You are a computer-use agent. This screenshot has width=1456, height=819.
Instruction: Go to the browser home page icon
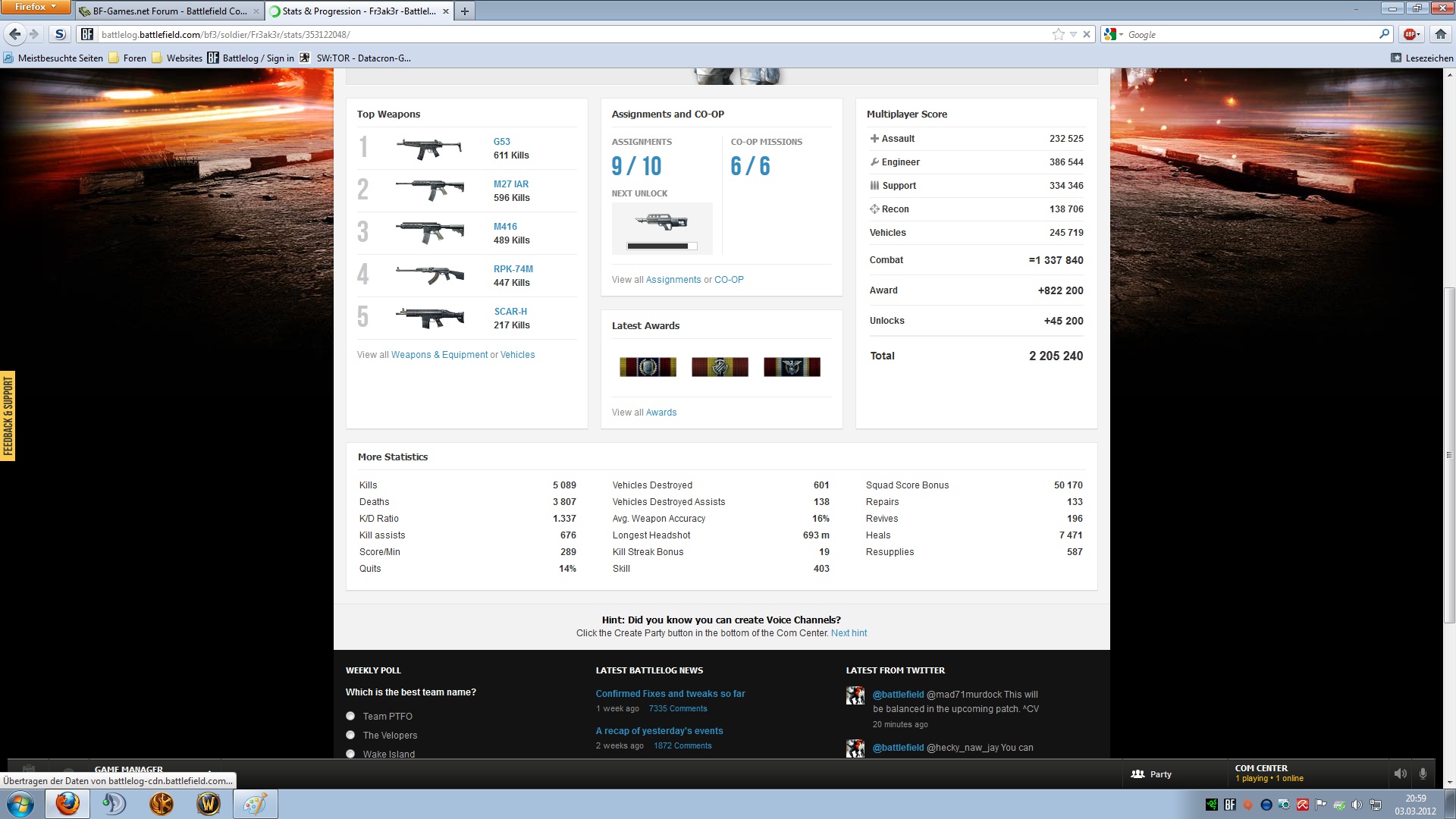1441,34
